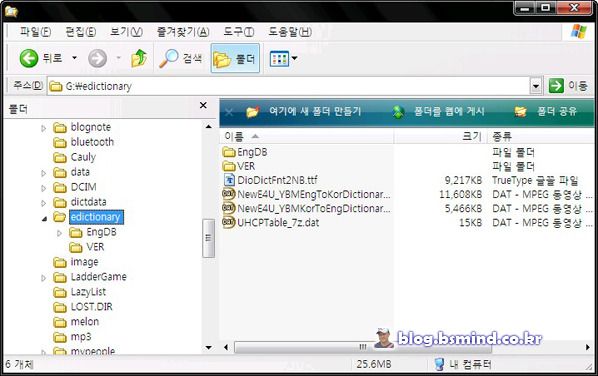Select the VER folder in file list
Viewport: 598px width, 376px height.
[x=246, y=166]
